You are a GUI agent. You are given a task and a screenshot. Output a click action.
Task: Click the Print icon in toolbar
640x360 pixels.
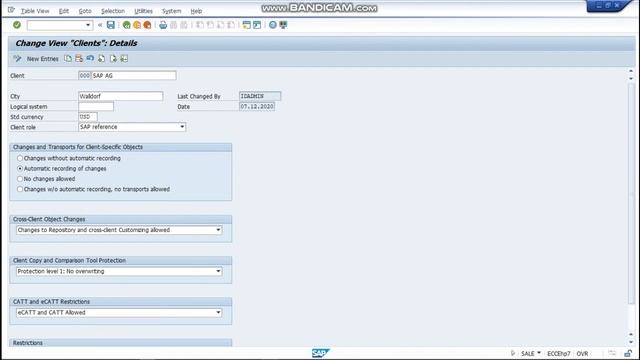pos(163,25)
